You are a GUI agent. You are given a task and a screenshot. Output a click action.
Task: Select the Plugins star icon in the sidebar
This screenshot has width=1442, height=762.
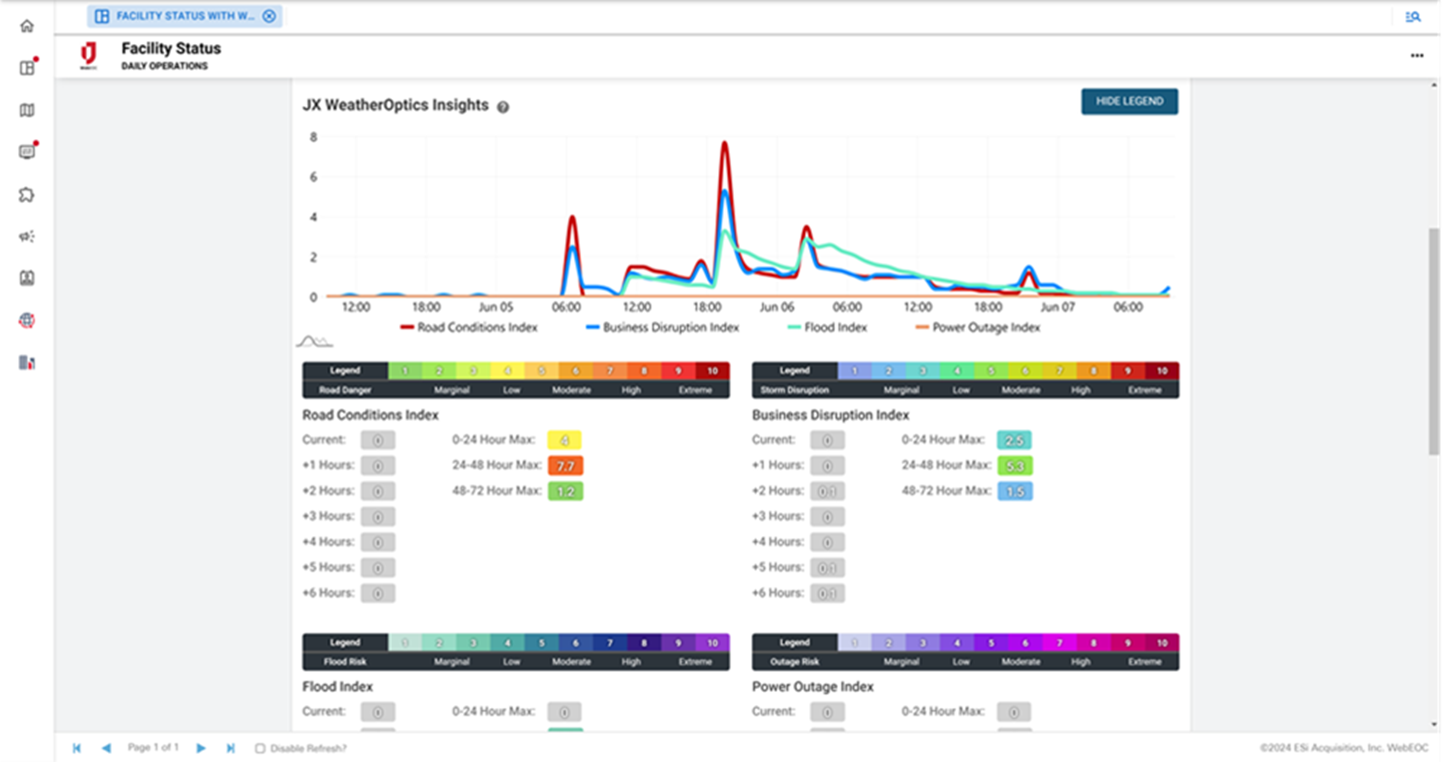click(x=26, y=194)
